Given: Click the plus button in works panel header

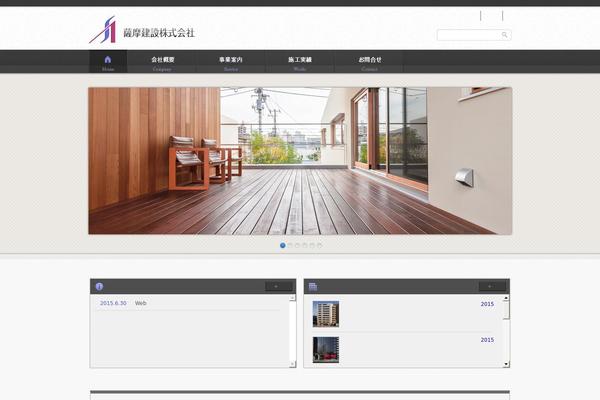Looking at the screenshot, I should [492, 286].
